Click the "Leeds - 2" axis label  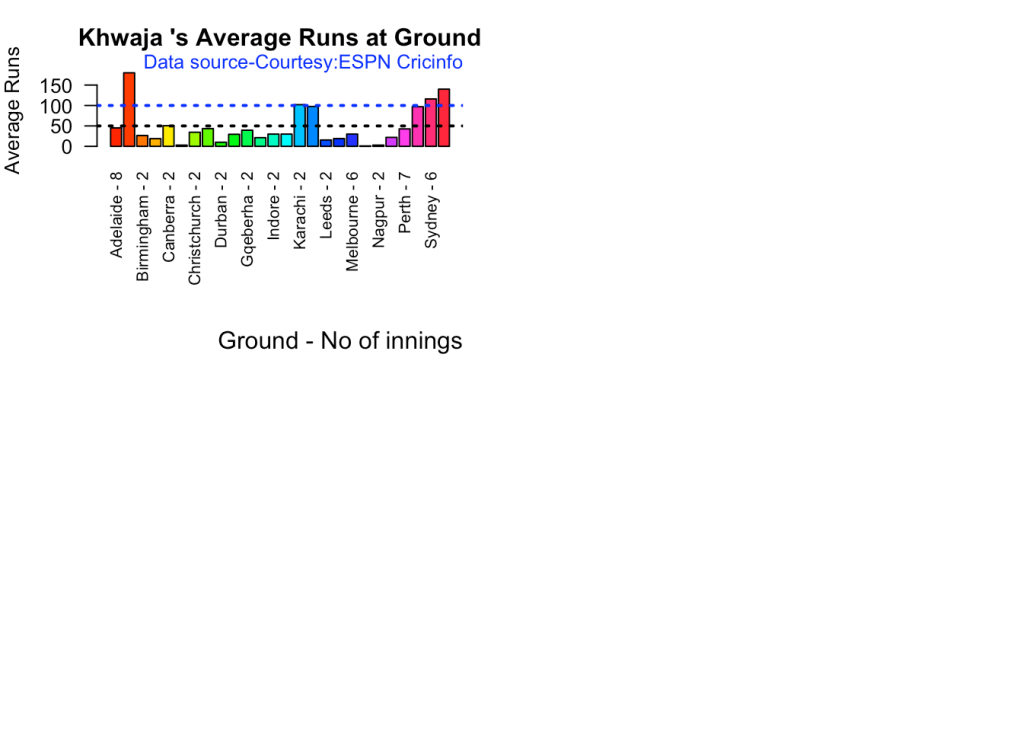click(x=326, y=208)
